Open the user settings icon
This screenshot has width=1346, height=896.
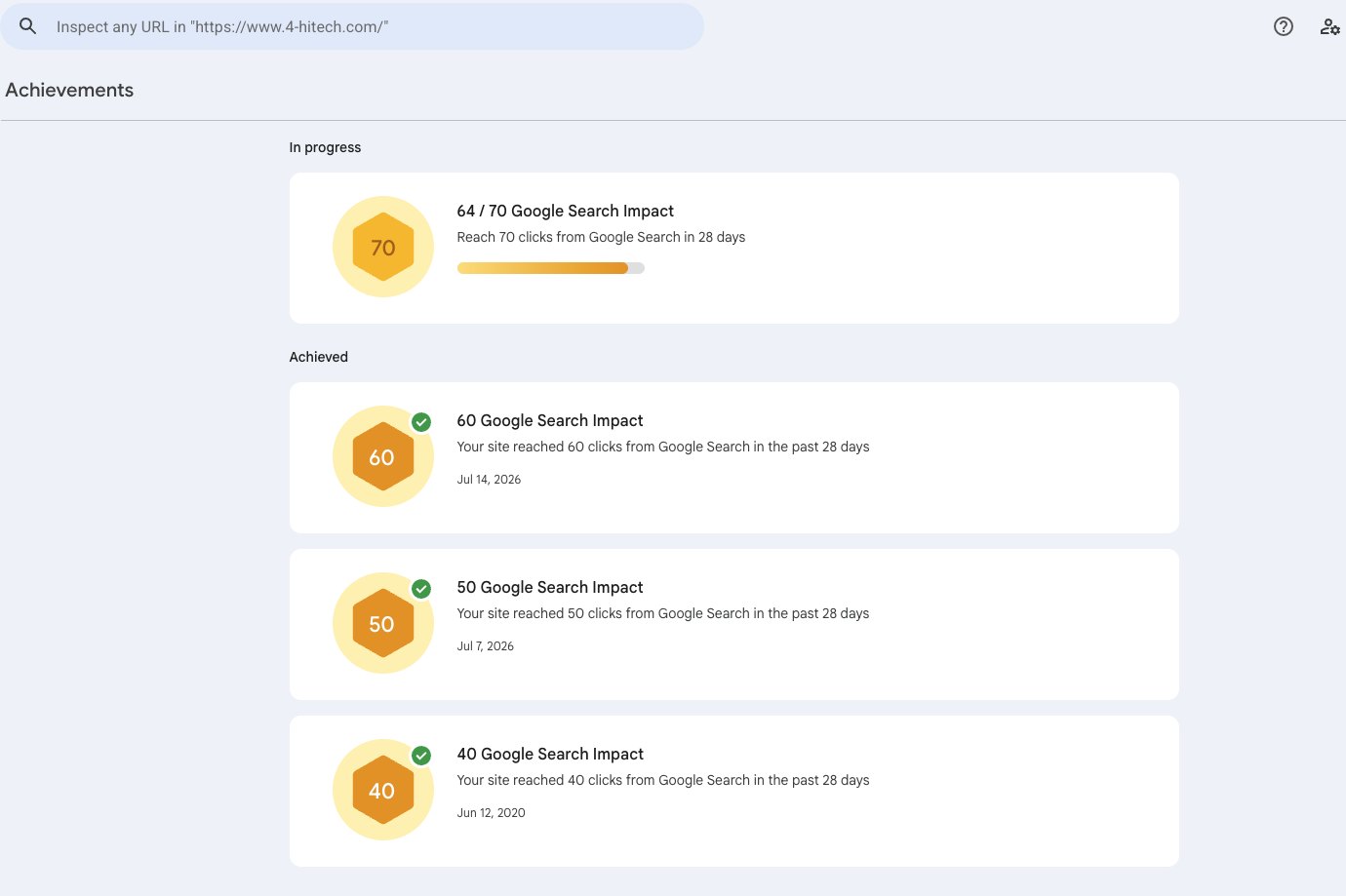(1329, 26)
